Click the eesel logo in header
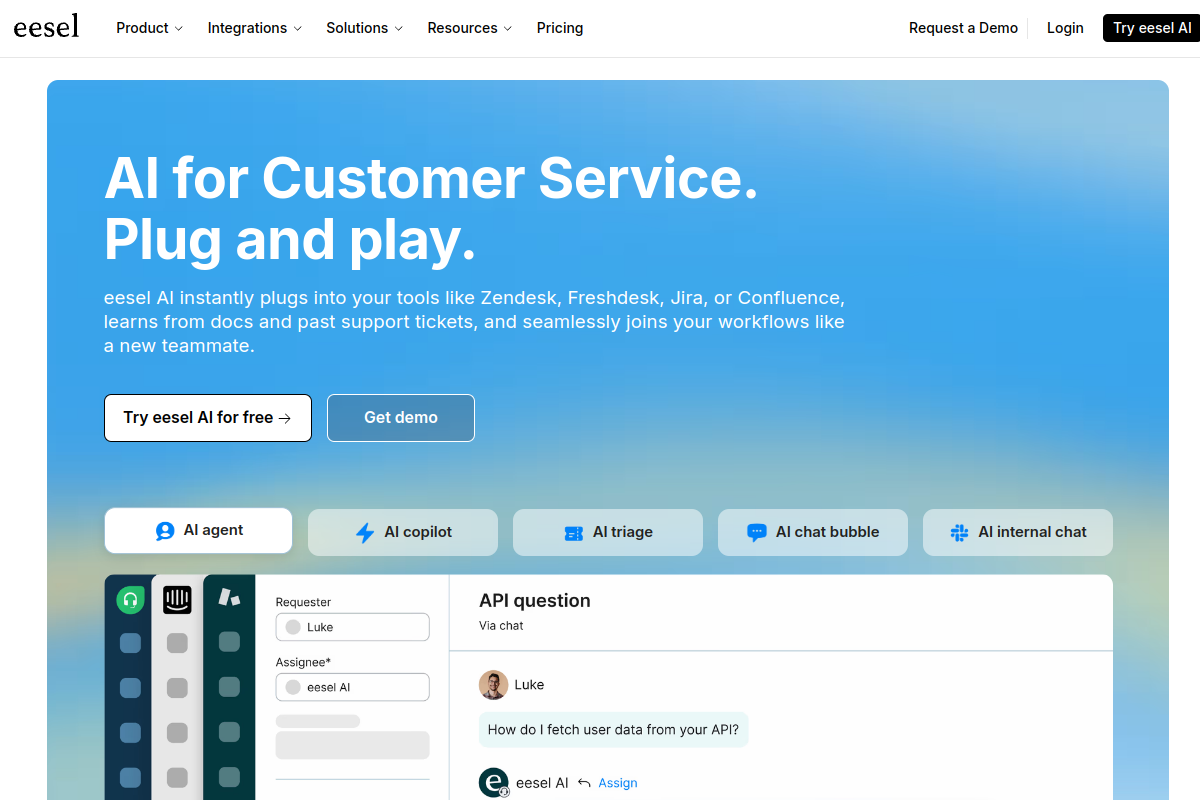Viewport: 1200px width, 800px height. [46, 27]
